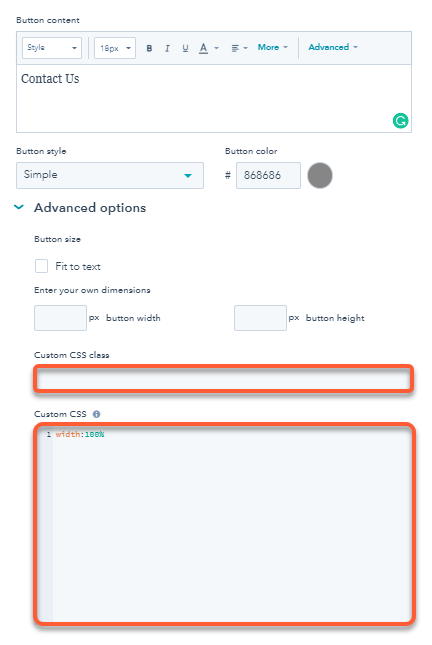Enable the Fit to text checkbox
Image resolution: width=432 pixels, height=645 pixels.
pyautogui.click(x=41, y=266)
